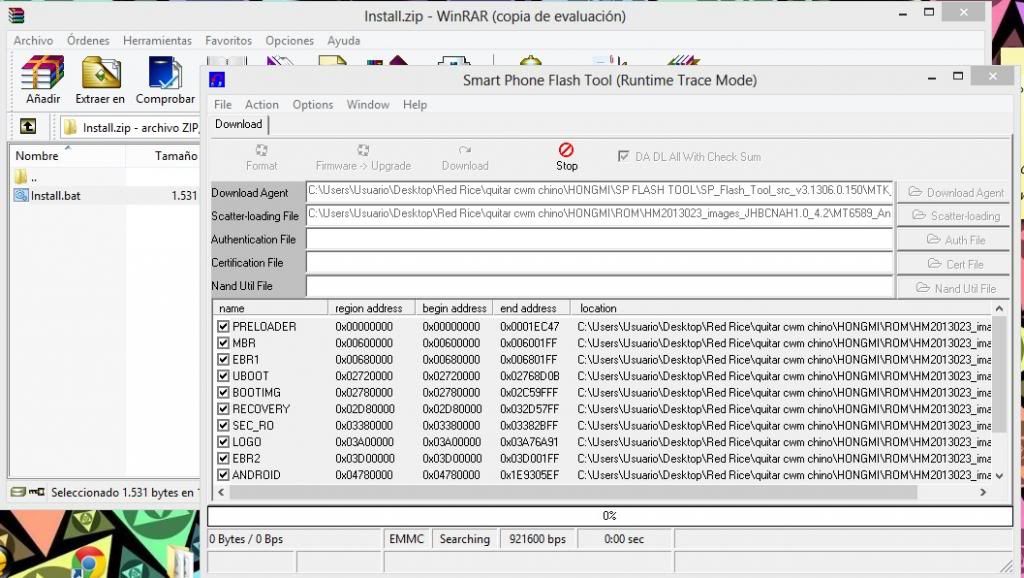Uncheck the UBOOT partition checkbox
This screenshot has width=1024, height=578.
223,376
